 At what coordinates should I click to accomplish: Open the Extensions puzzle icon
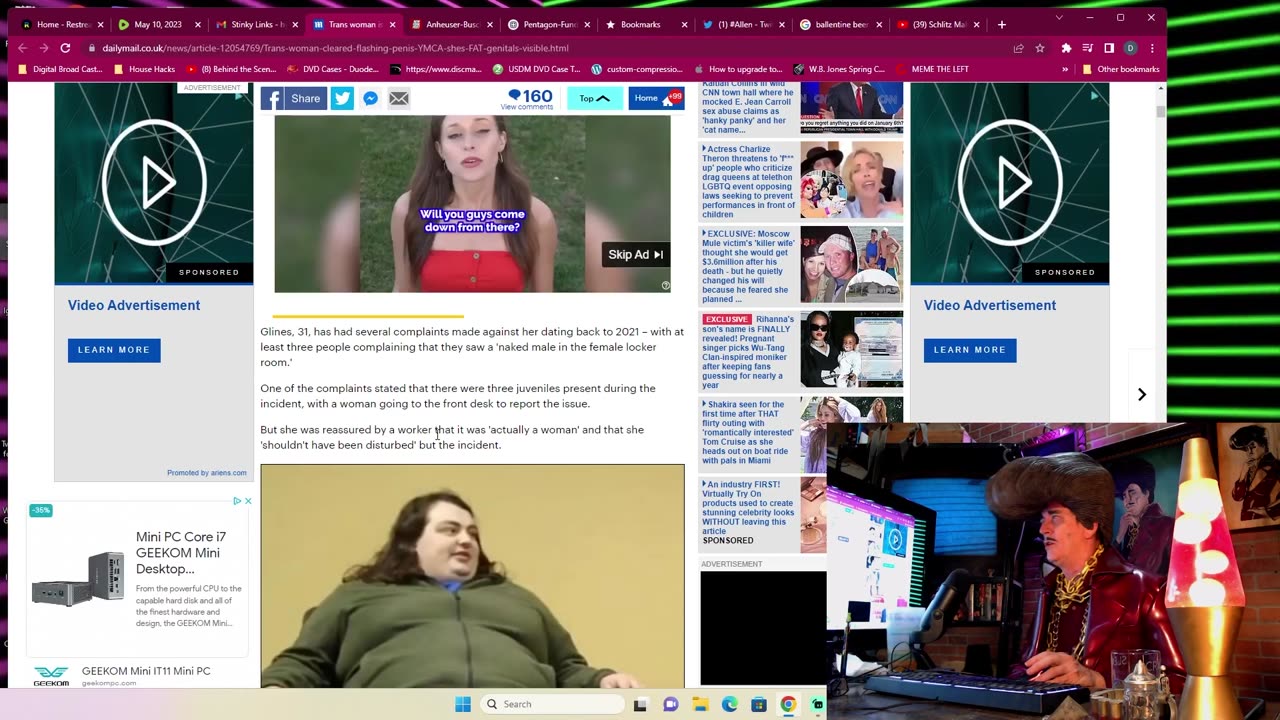click(1066, 48)
